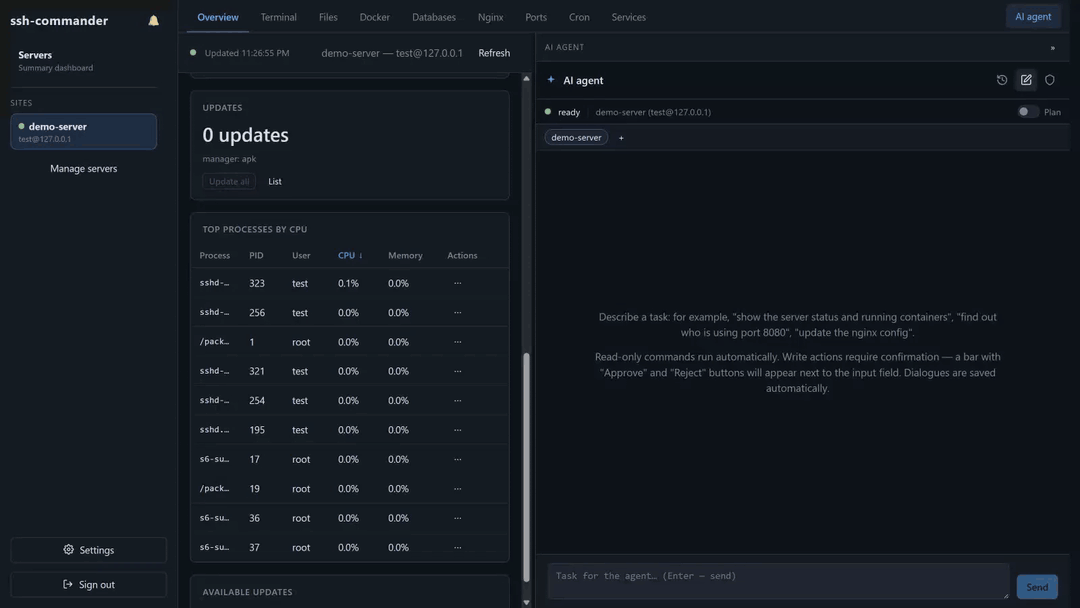Viewport: 1080px width, 608px height.
Task: Open the Databases tab
Action: pyautogui.click(x=433, y=17)
